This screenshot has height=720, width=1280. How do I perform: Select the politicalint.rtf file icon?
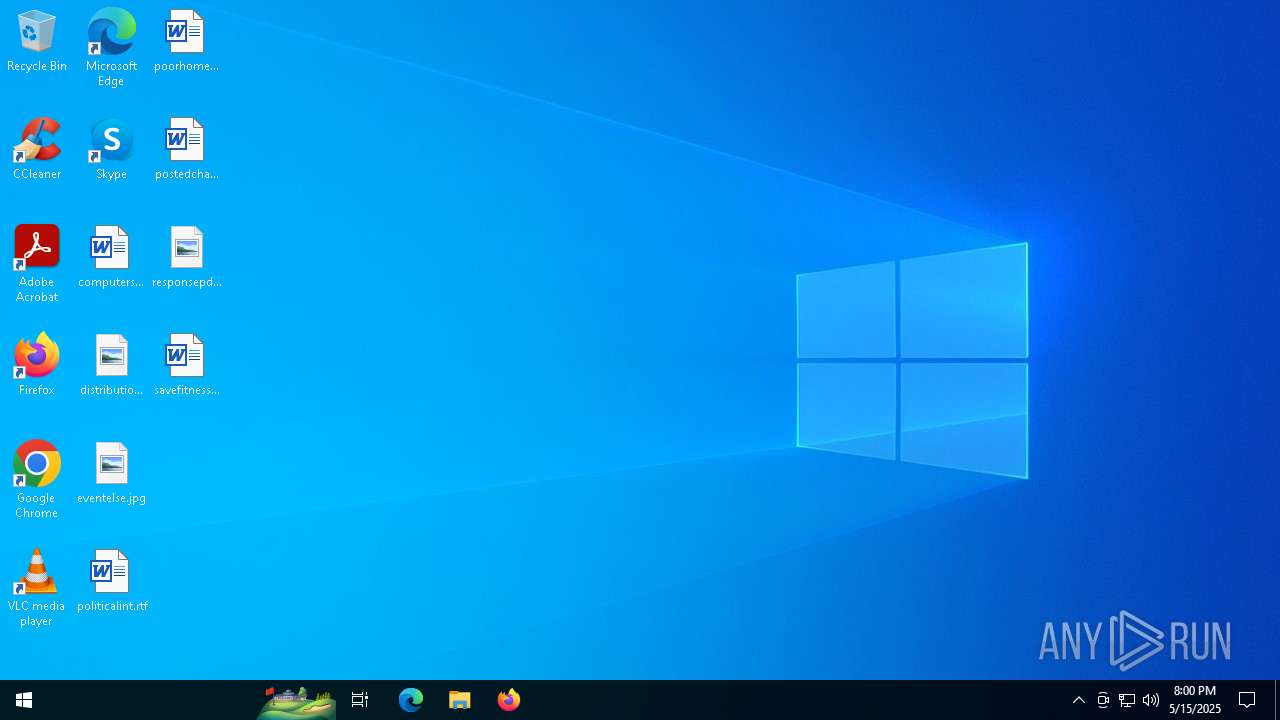point(111,582)
